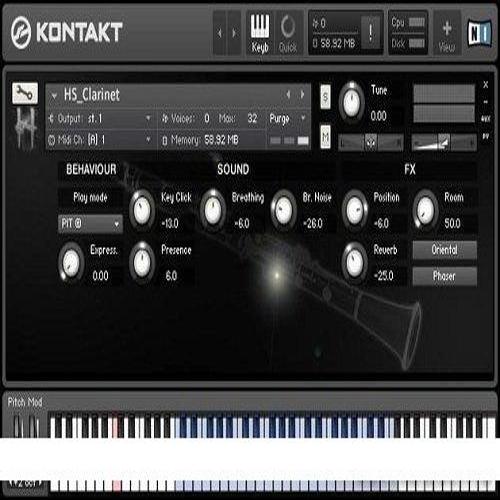
Task: Click the previous arrow in top toolbar
Action: click(220, 33)
